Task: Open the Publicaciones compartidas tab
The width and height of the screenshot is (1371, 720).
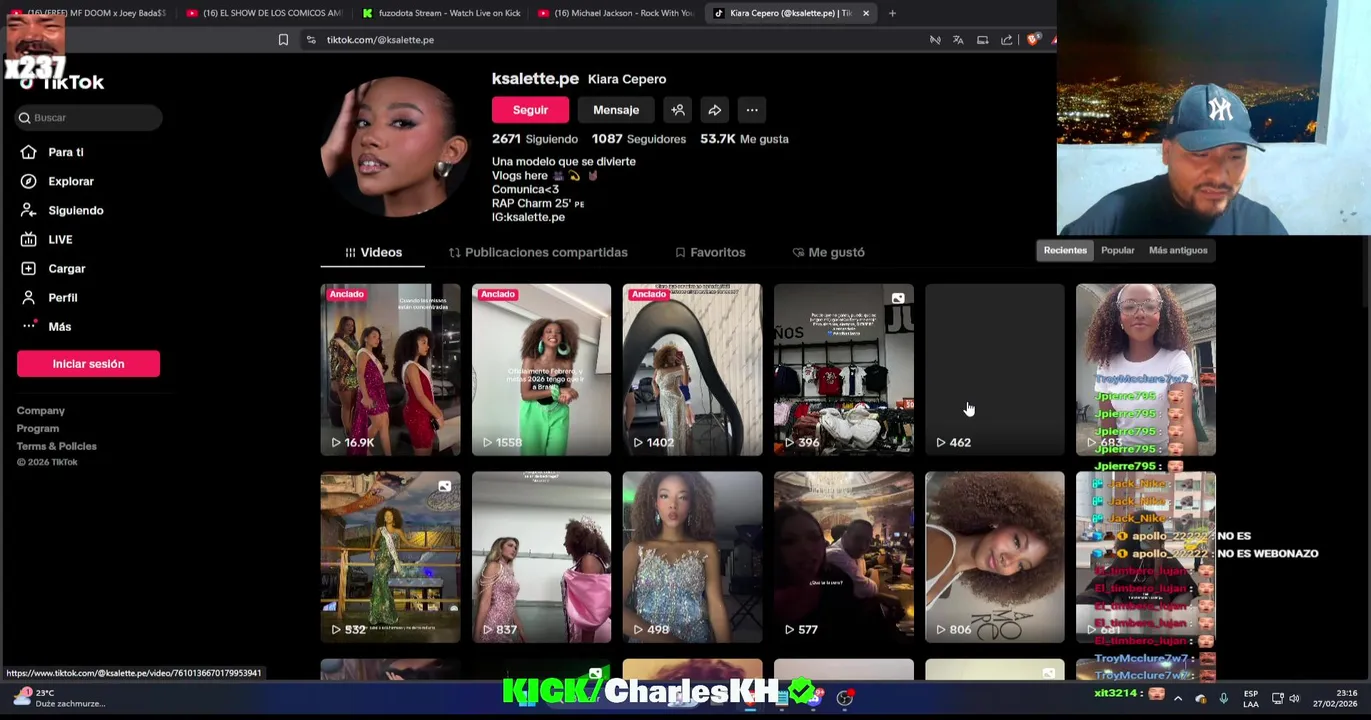Action: pos(538,252)
